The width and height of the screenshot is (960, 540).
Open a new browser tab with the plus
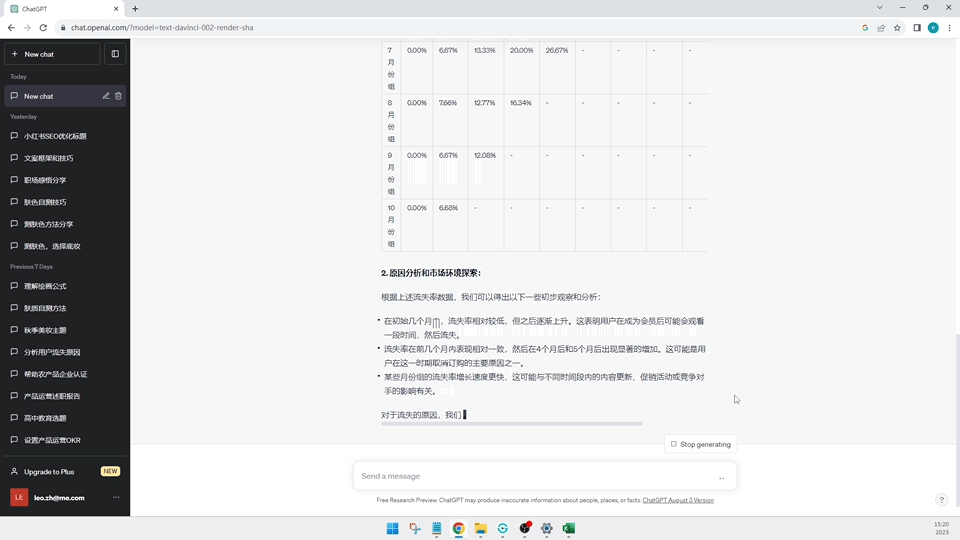(135, 9)
